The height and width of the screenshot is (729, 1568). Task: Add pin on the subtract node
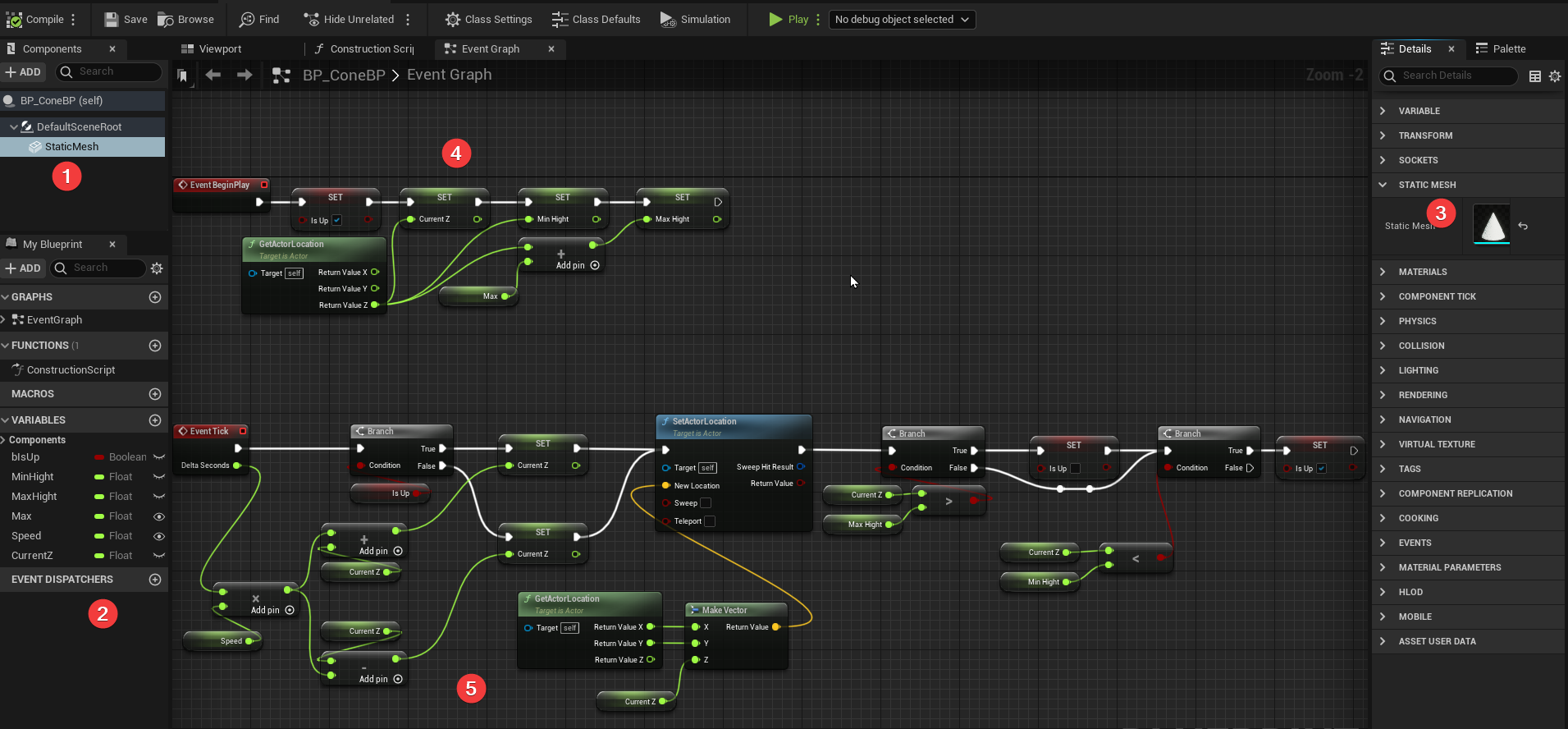pyautogui.click(x=380, y=679)
